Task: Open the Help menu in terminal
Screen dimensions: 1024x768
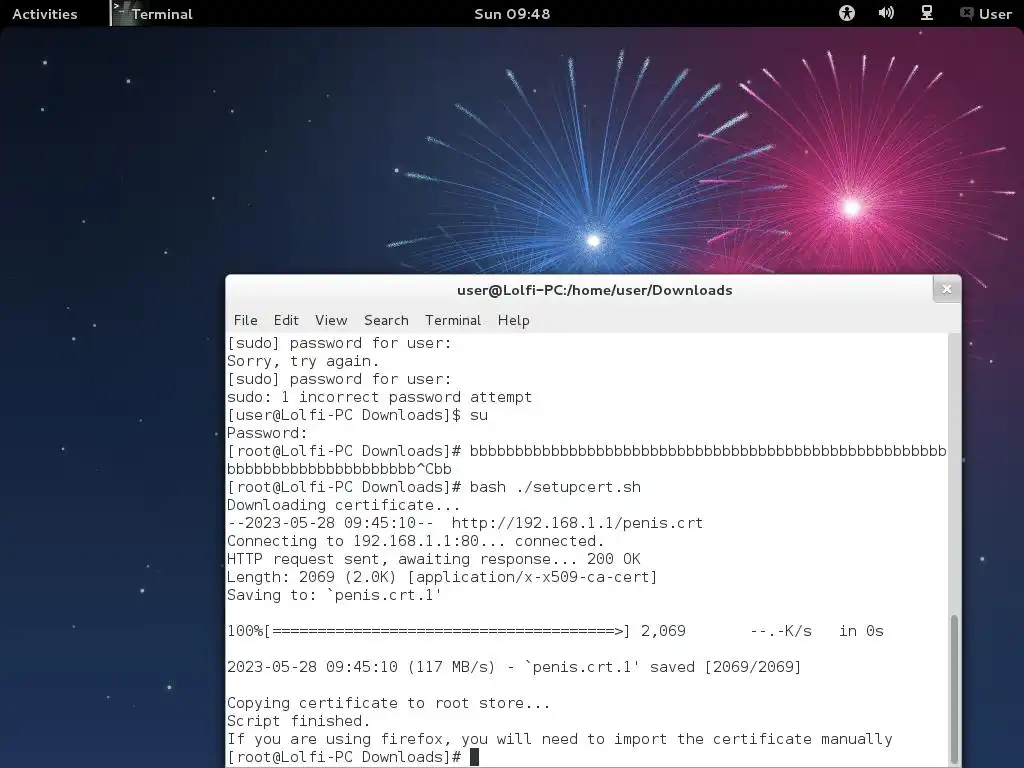Action: pyautogui.click(x=513, y=320)
